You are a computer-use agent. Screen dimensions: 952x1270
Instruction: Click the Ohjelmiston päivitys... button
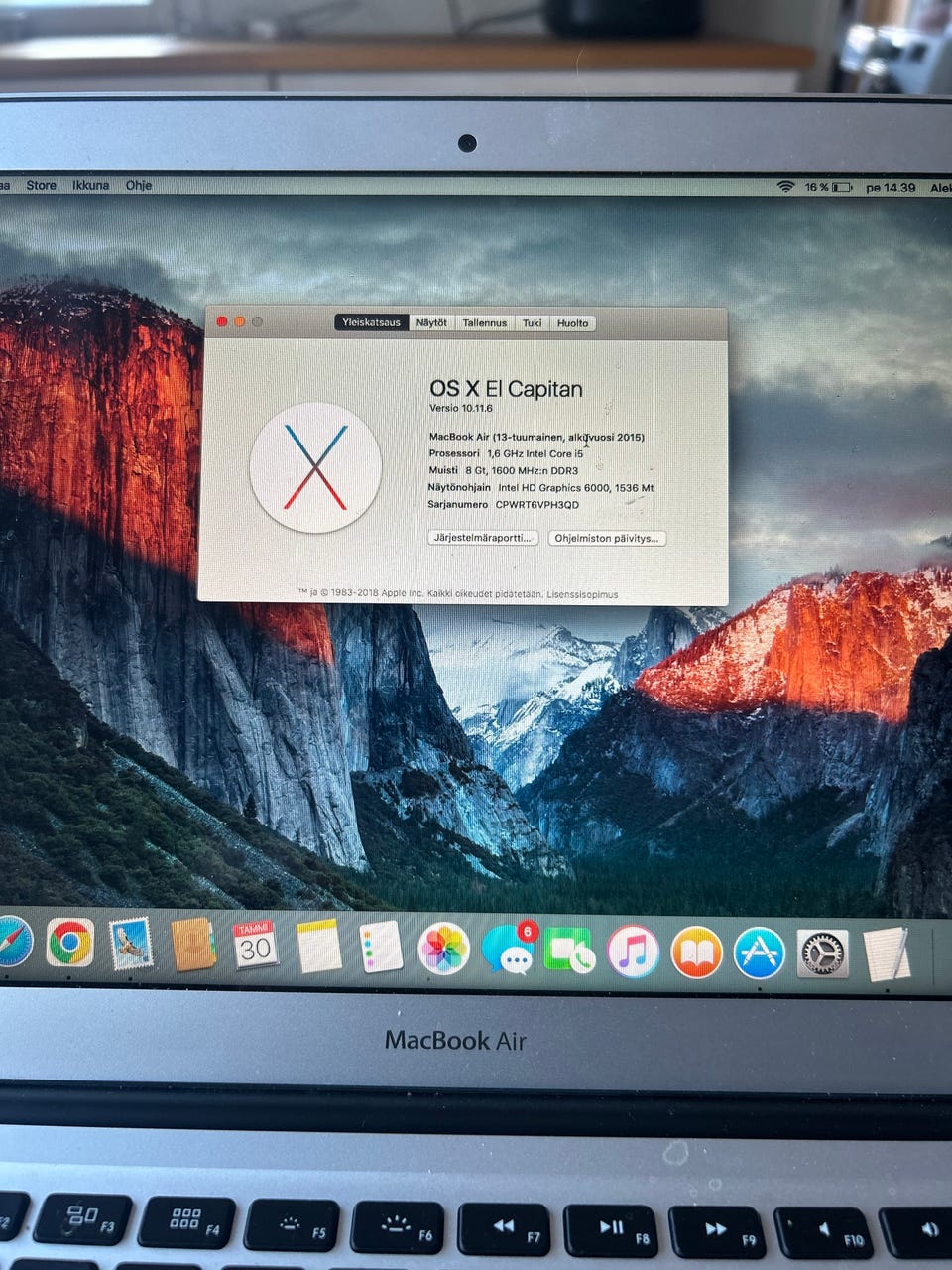606,539
